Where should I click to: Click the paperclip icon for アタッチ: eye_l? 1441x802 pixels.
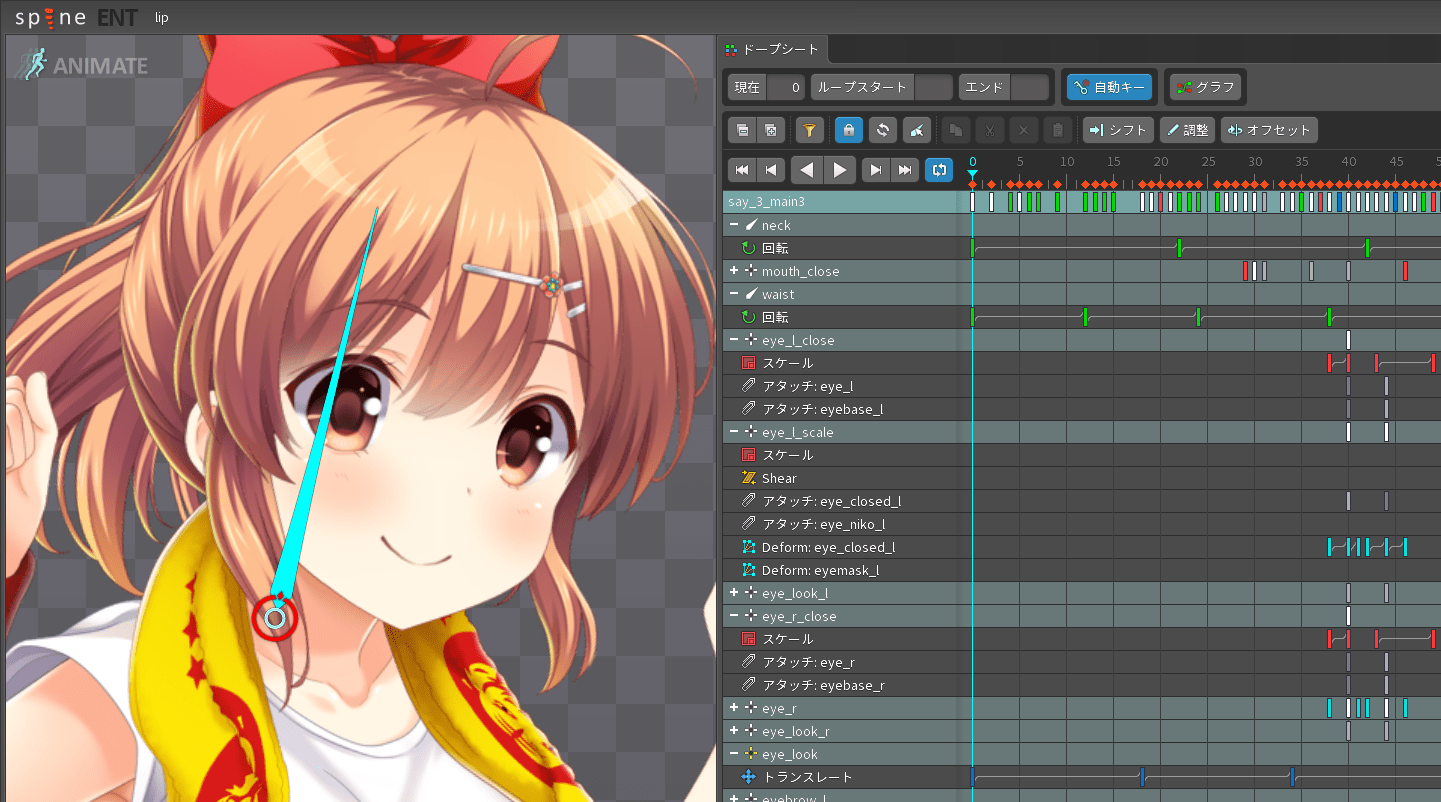pyautogui.click(x=748, y=386)
